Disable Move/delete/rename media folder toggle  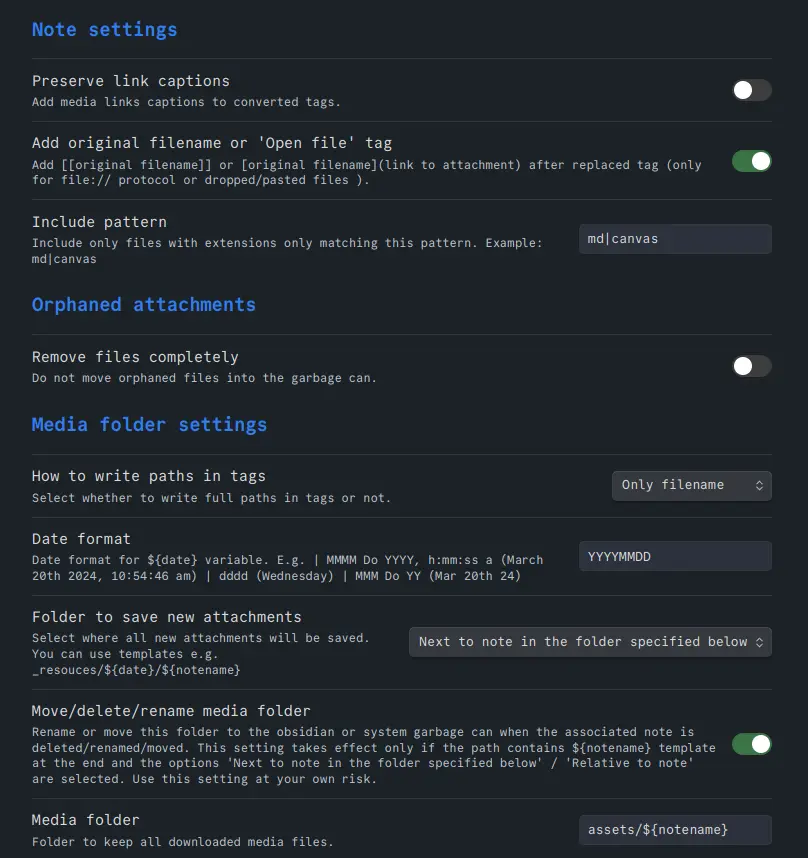tap(752, 744)
